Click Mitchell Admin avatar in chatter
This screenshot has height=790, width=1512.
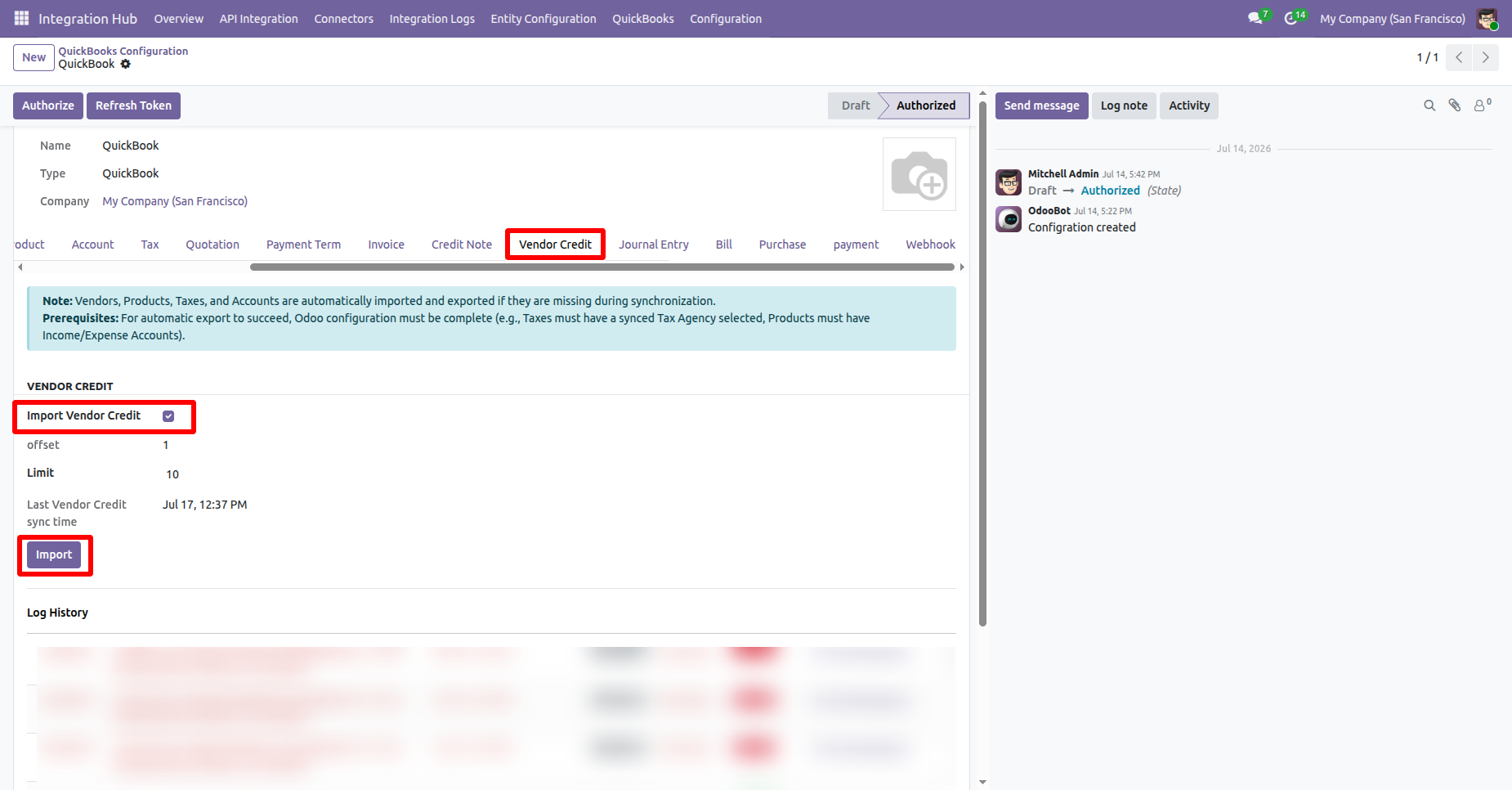coord(1009,182)
